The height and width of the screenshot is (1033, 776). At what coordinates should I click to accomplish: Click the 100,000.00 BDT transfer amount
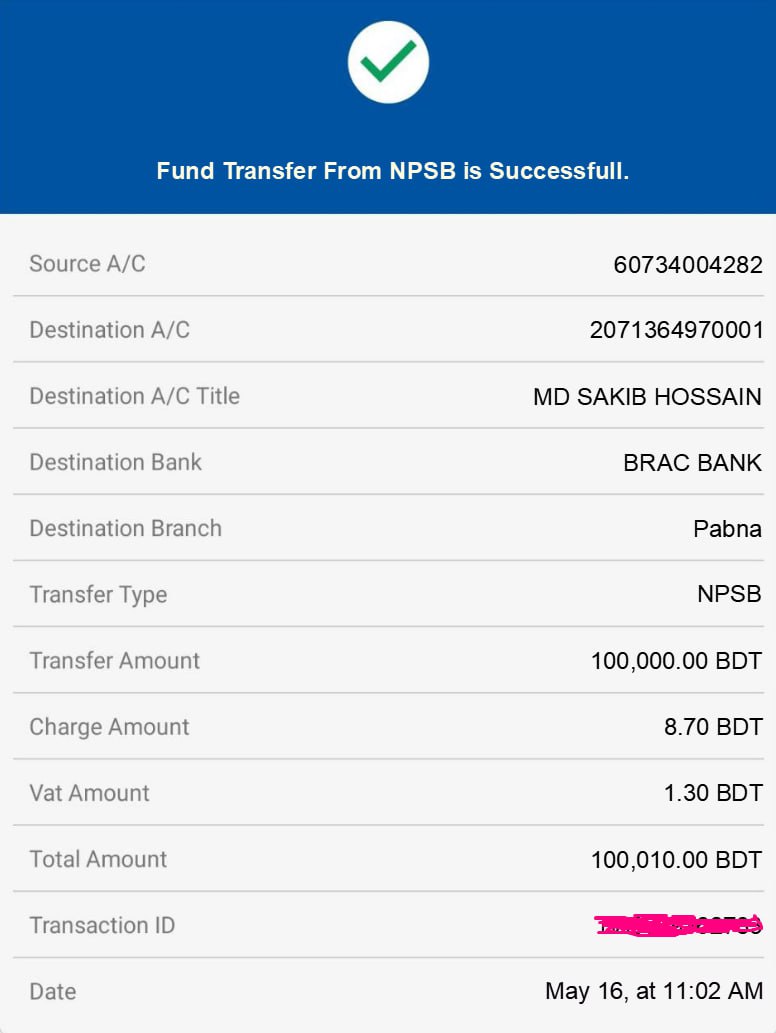[x=676, y=661]
